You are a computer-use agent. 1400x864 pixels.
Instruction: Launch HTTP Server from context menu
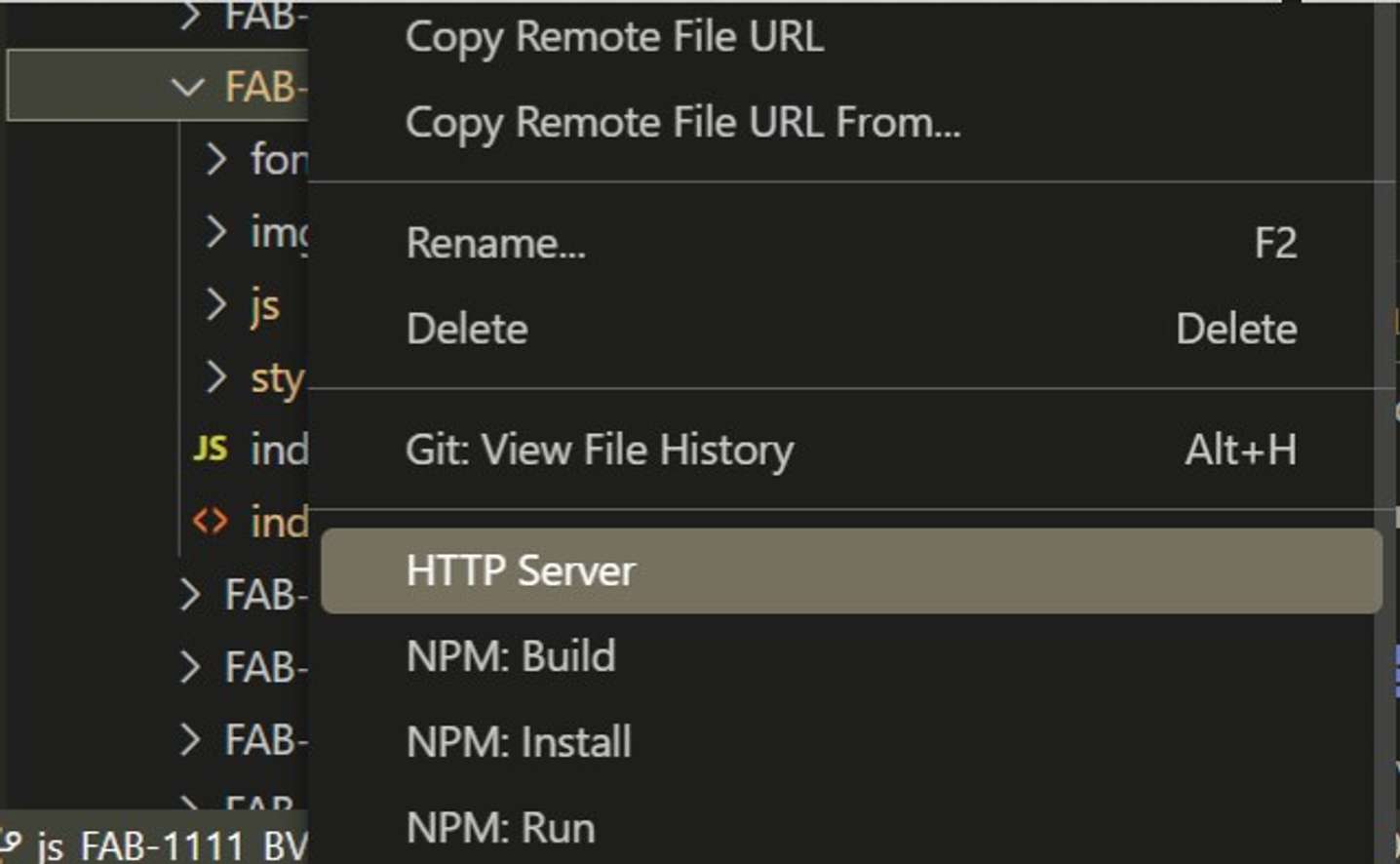(521, 570)
